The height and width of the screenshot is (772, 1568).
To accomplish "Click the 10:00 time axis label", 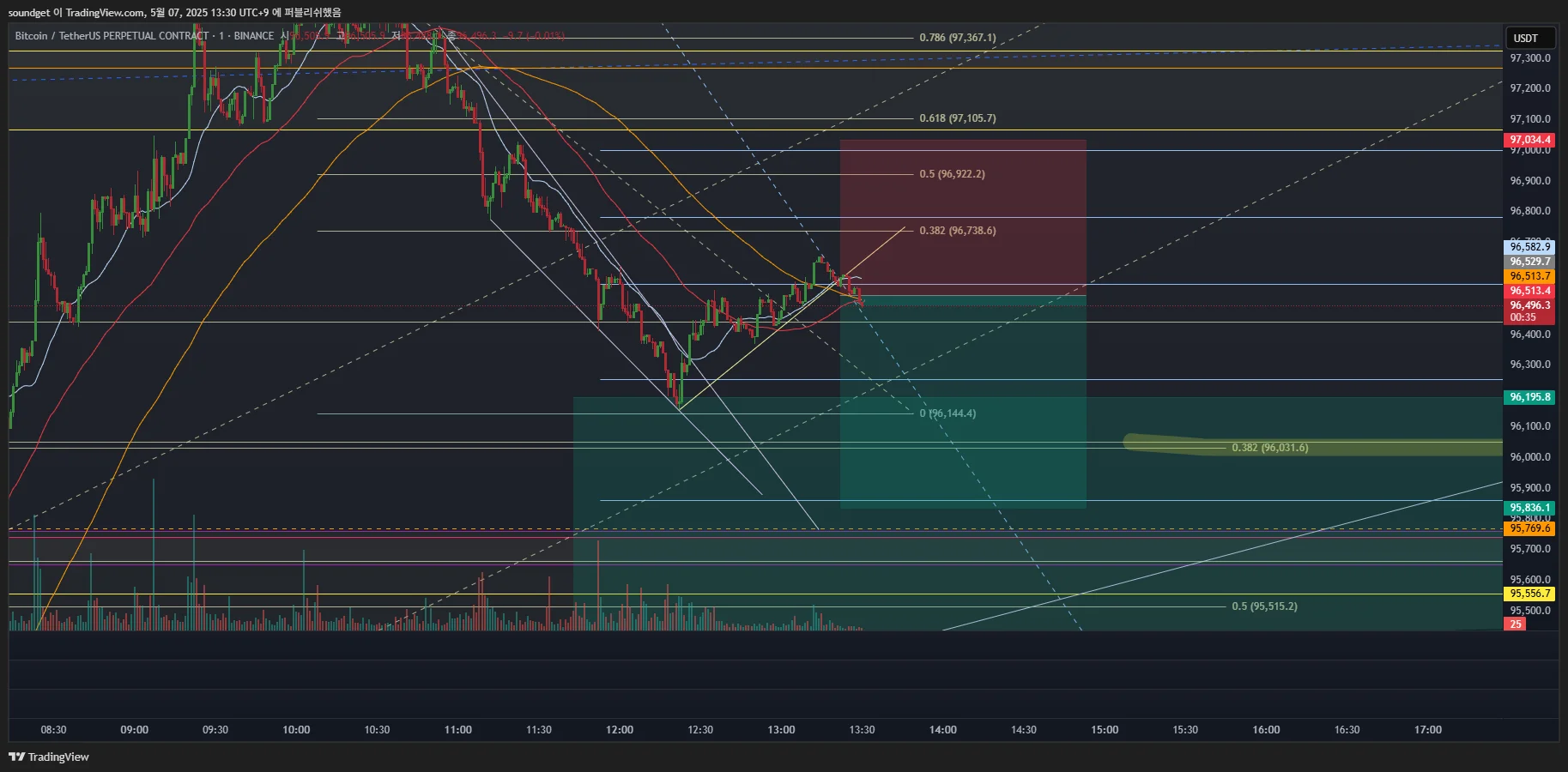I will point(296,730).
